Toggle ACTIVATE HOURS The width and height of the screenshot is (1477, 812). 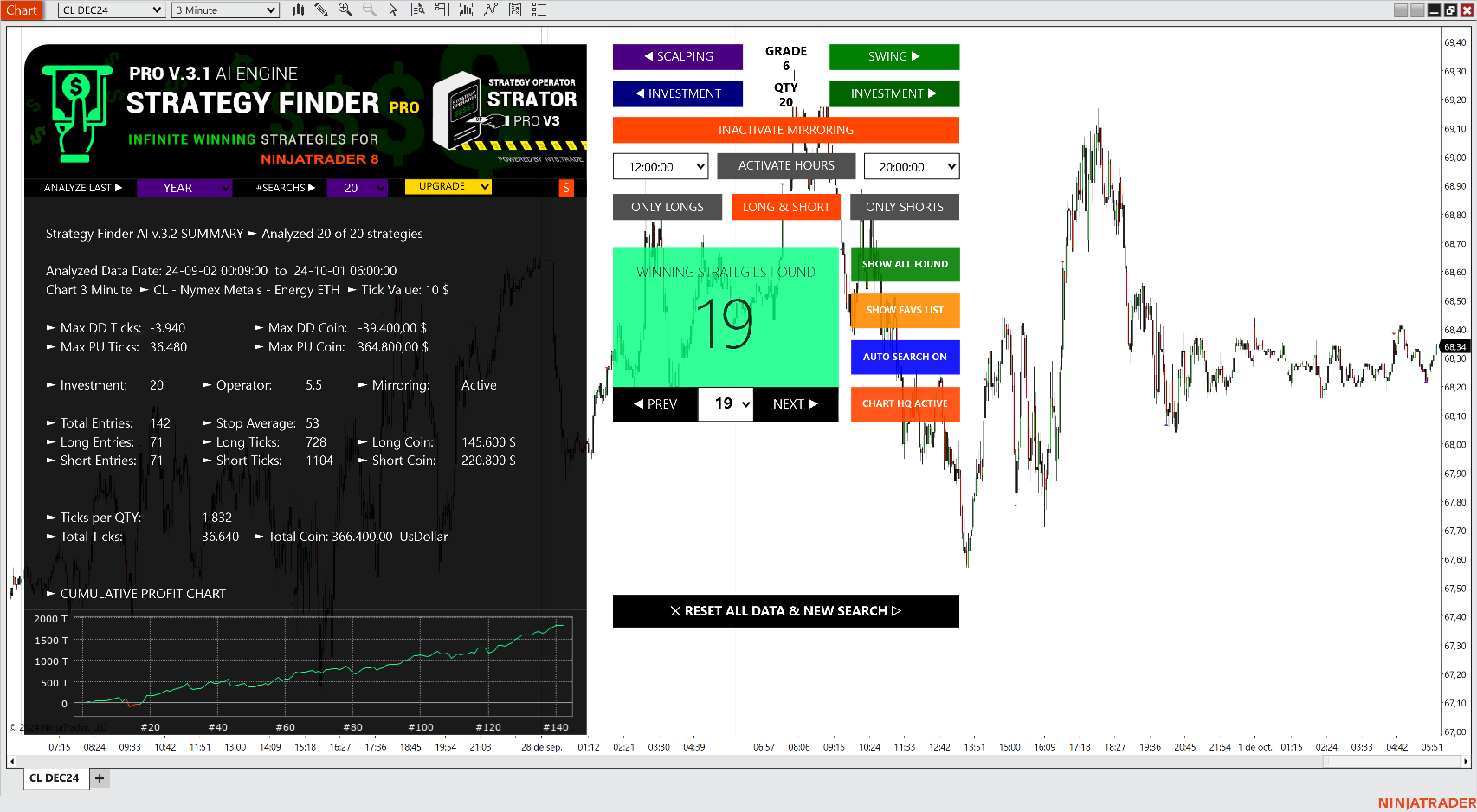coord(786,165)
